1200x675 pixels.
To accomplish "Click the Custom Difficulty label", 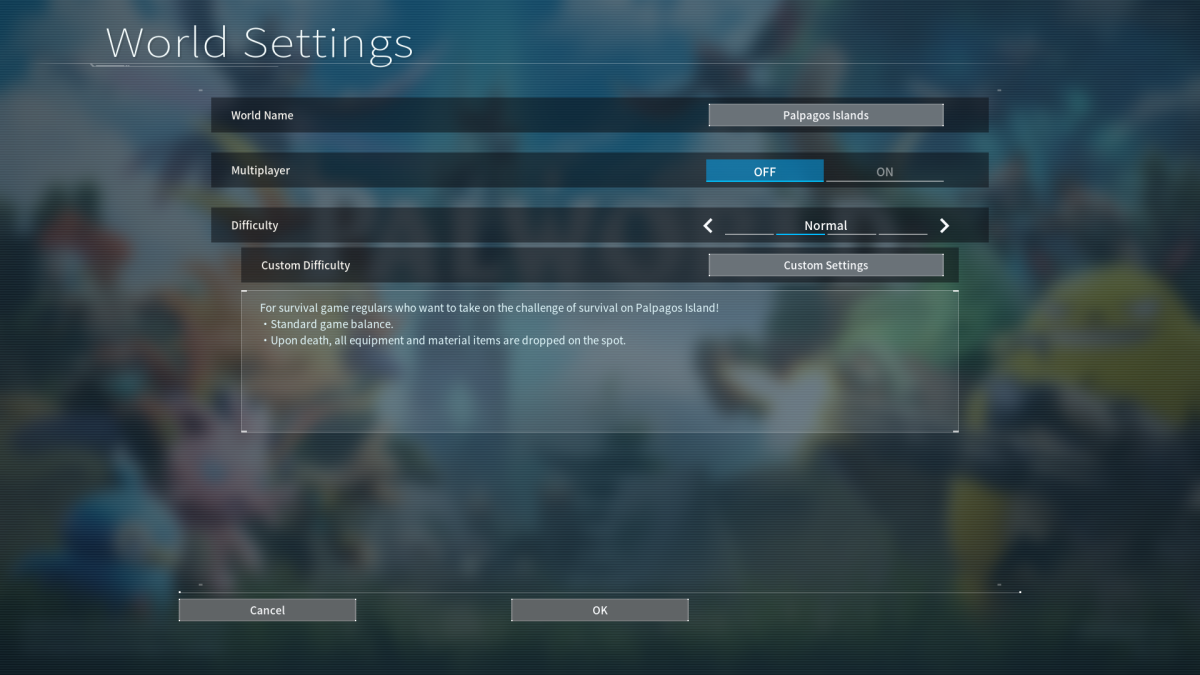I will 305,265.
